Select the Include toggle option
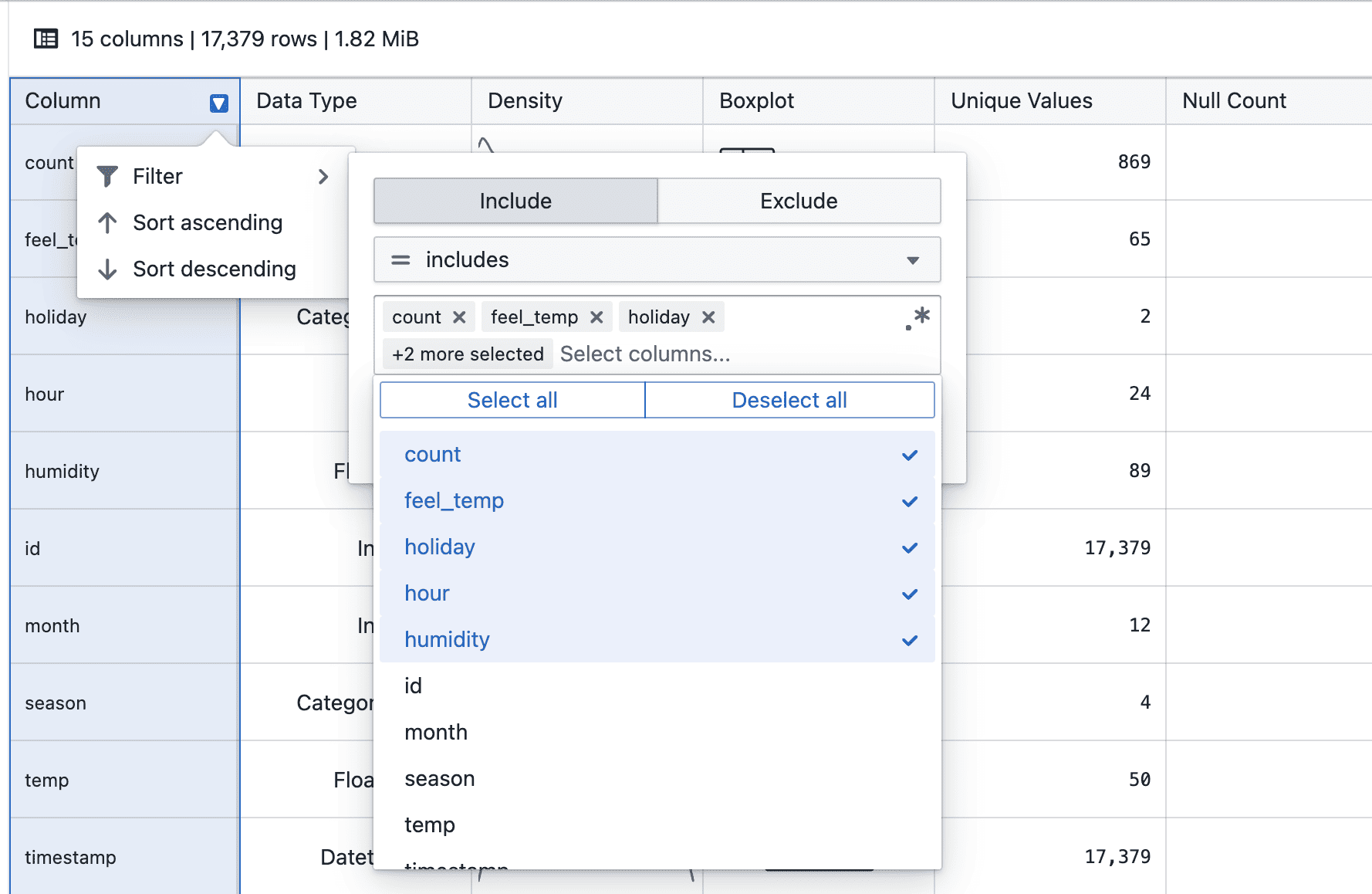Image resolution: width=1372 pixels, height=894 pixels. coord(515,201)
